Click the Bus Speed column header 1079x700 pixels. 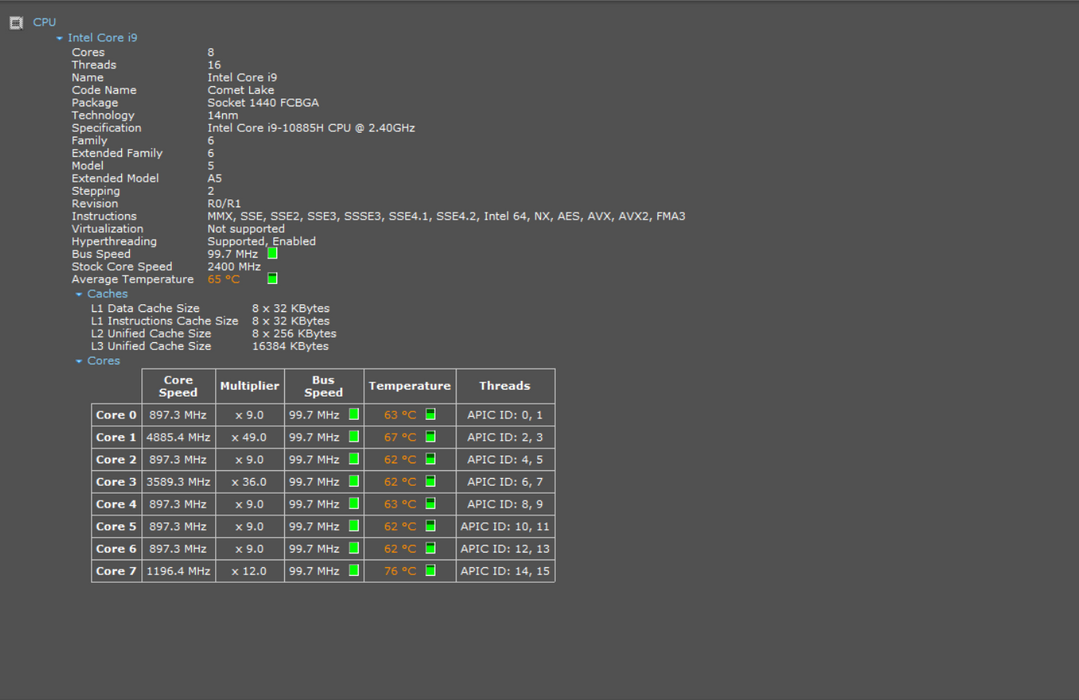point(323,386)
